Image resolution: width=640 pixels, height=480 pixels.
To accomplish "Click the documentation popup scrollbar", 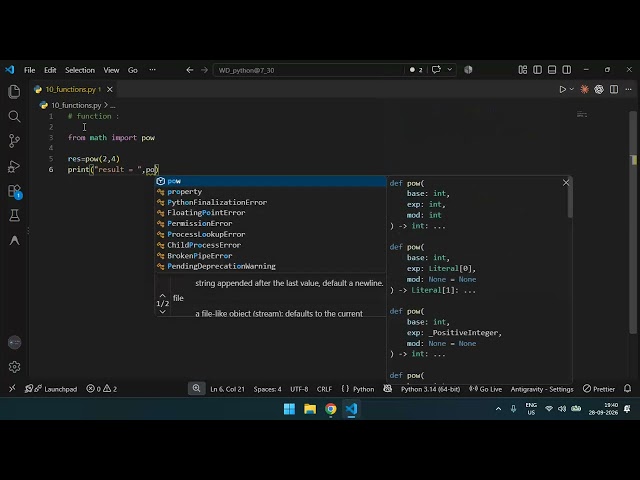I will pos(570,198).
